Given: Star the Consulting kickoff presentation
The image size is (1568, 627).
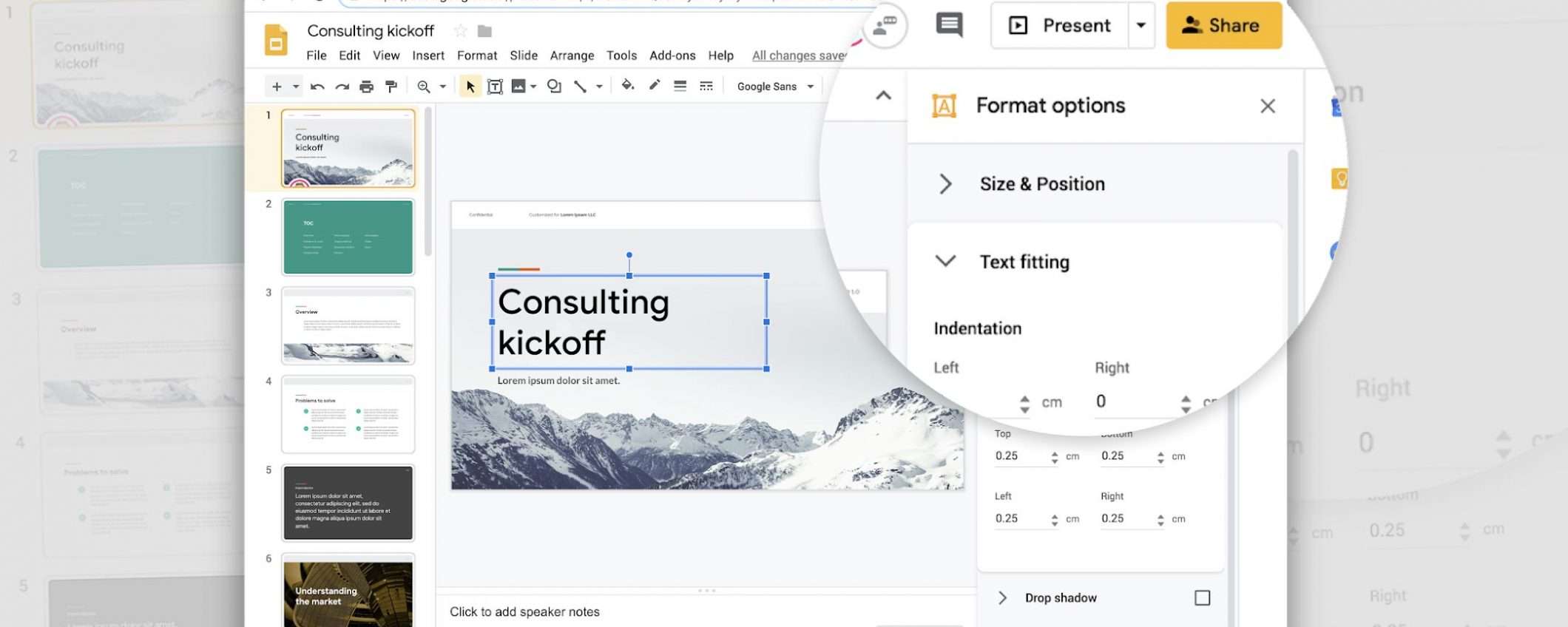Looking at the screenshot, I should (x=460, y=30).
